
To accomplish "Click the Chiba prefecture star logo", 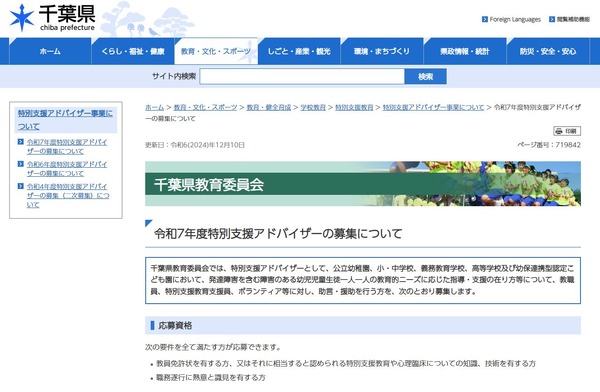I will 22,18.
